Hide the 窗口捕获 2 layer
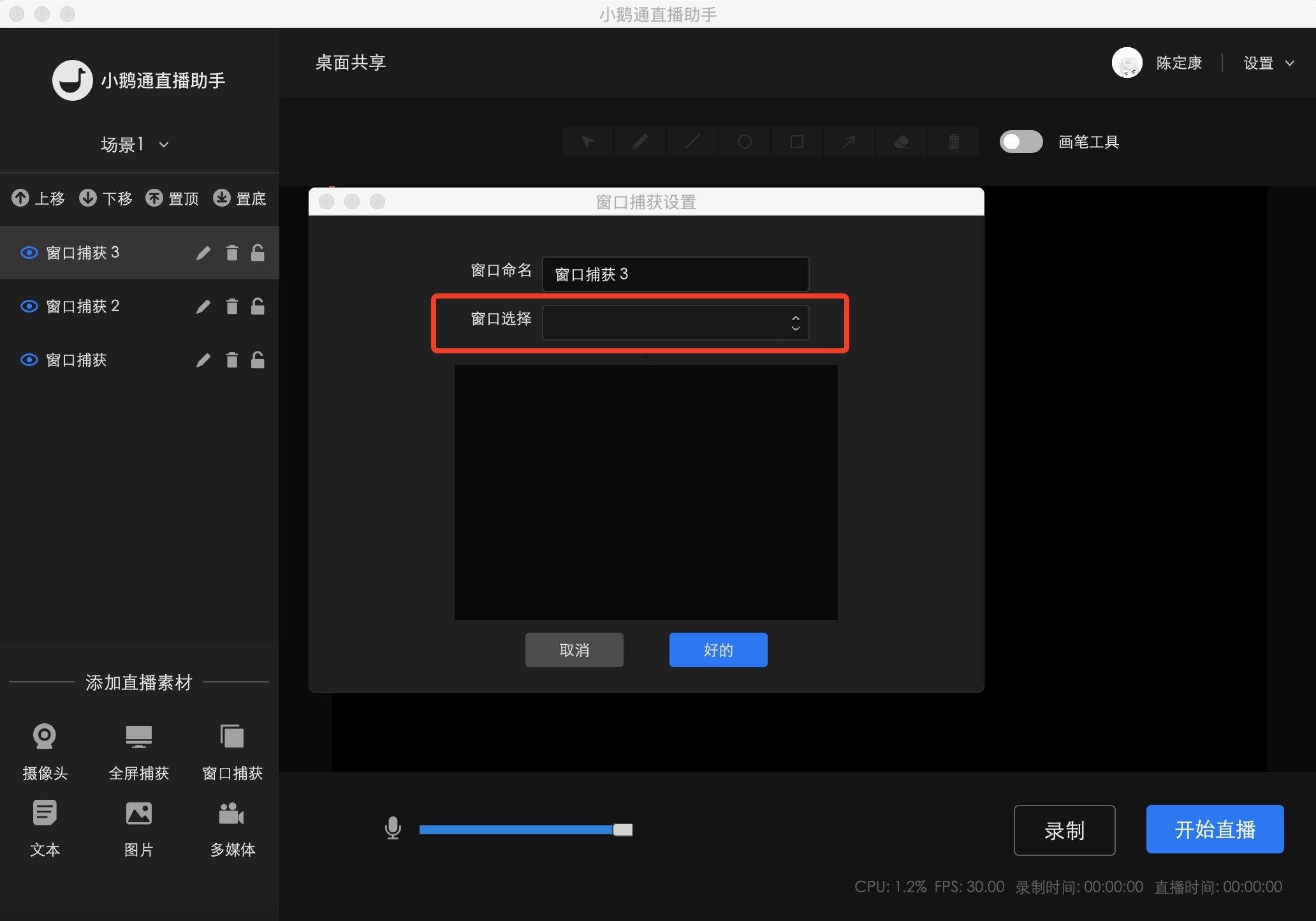This screenshot has height=921, width=1316. point(29,306)
